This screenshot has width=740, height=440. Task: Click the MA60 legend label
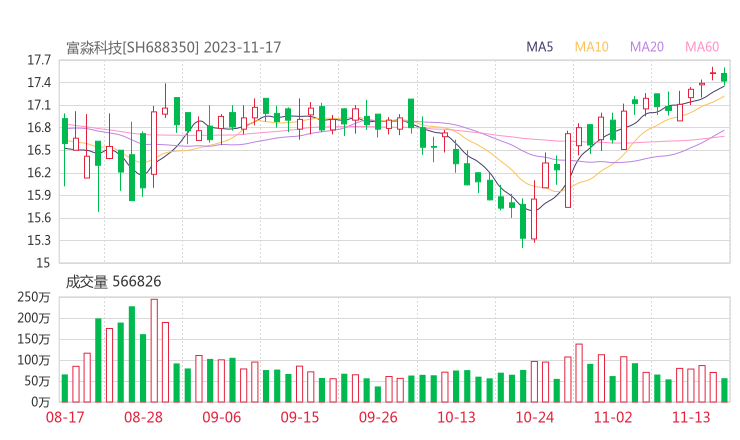point(702,47)
